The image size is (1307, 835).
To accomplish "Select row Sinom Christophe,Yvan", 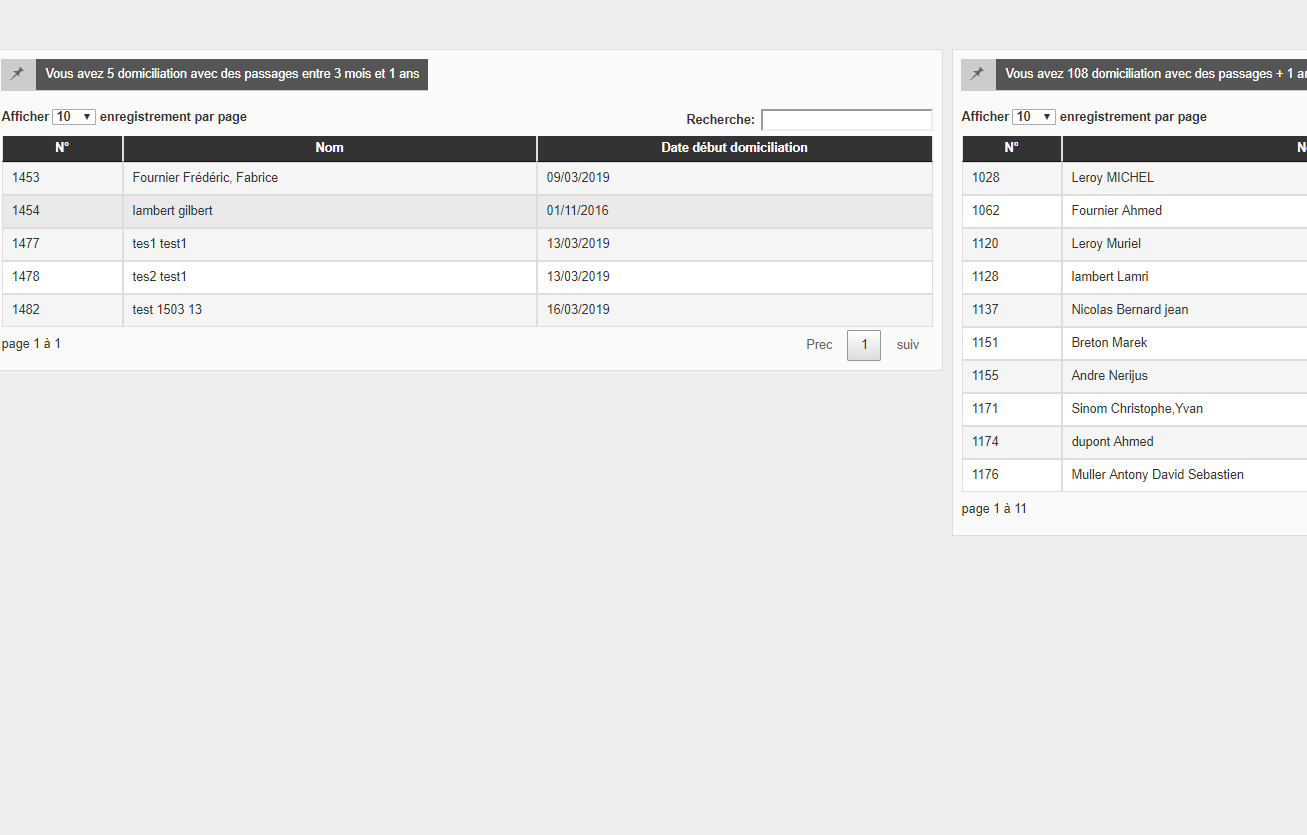I will point(1134,409).
